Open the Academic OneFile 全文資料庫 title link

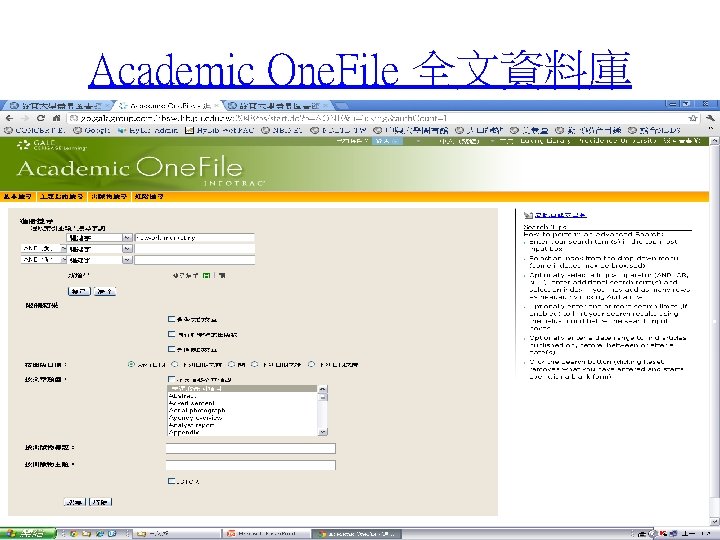click(x=360, y=70)
